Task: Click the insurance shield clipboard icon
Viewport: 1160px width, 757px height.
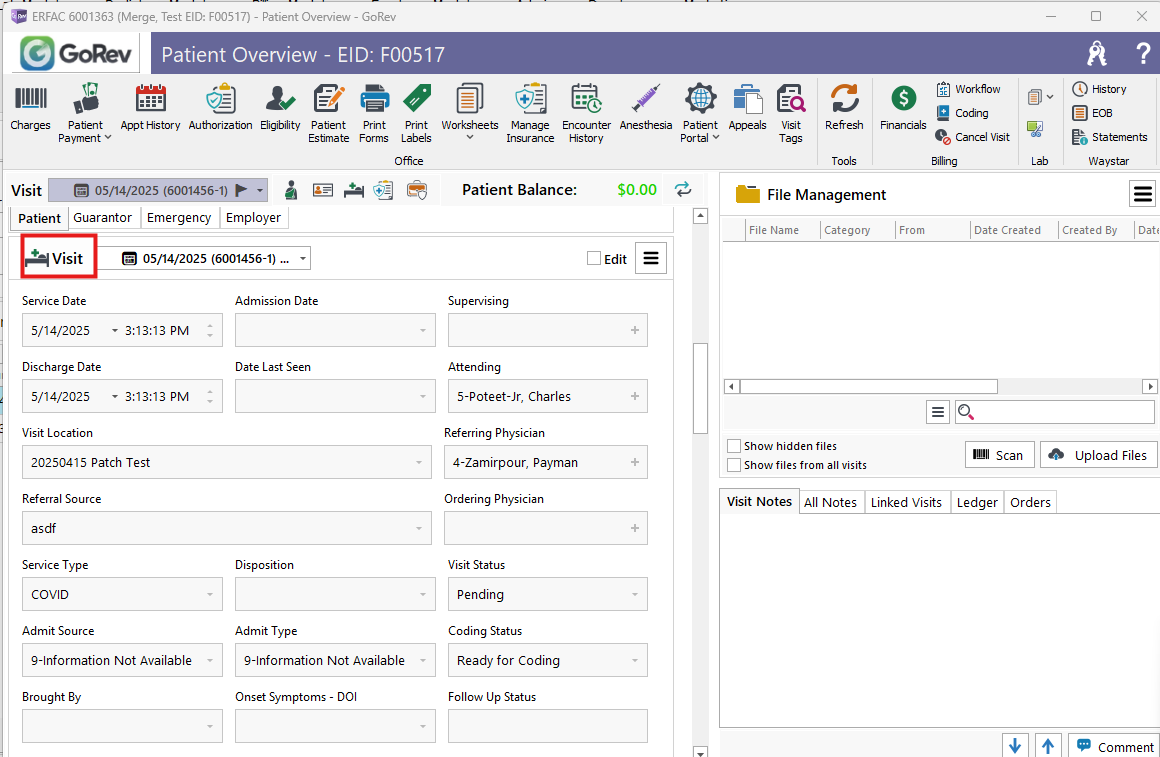Action: [383, 190]
